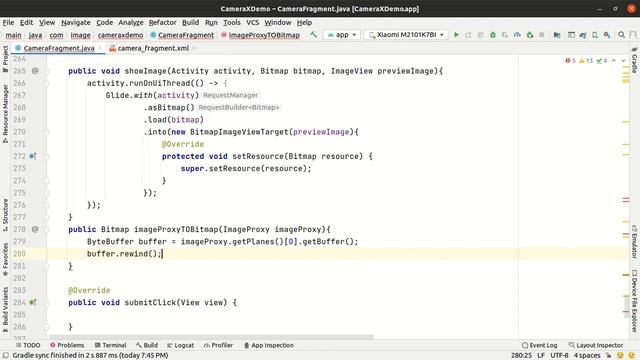Screen dimensions: 640x360
Task: Open the Event Log button
Action: tap(539, 345)
